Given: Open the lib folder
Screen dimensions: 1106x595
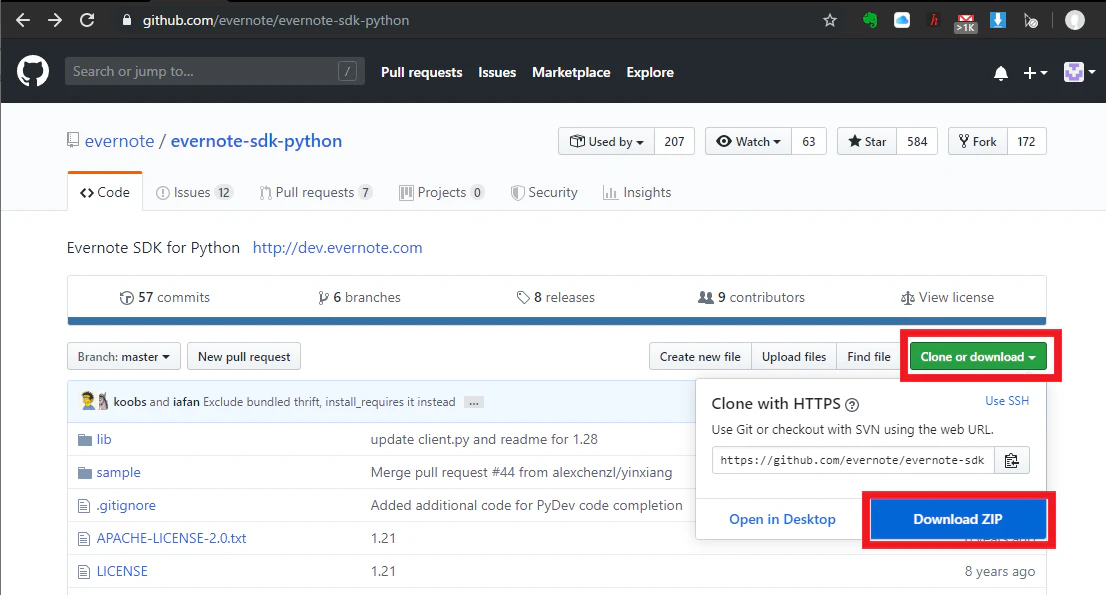Looking at the screenshot, I should point(104,439).
